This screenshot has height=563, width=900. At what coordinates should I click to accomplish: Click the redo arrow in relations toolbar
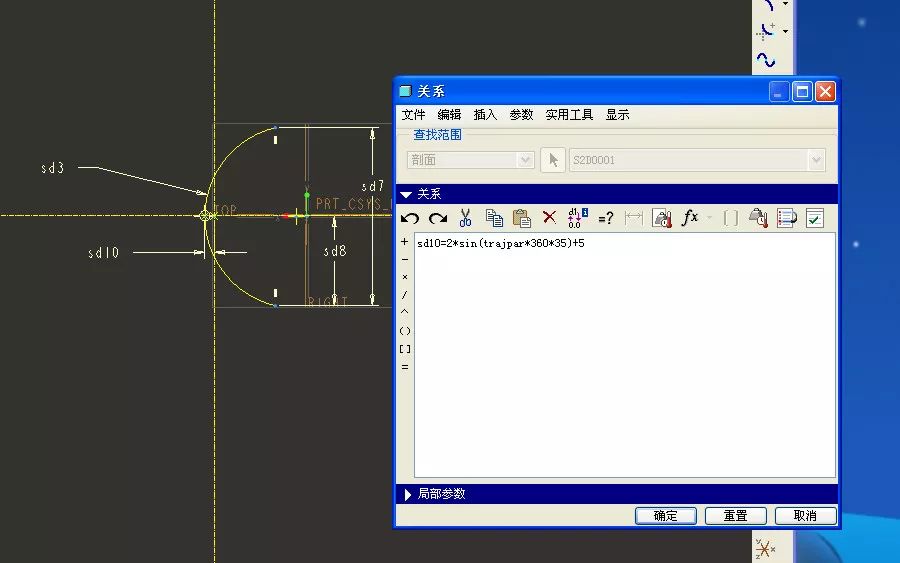[438, 218]
